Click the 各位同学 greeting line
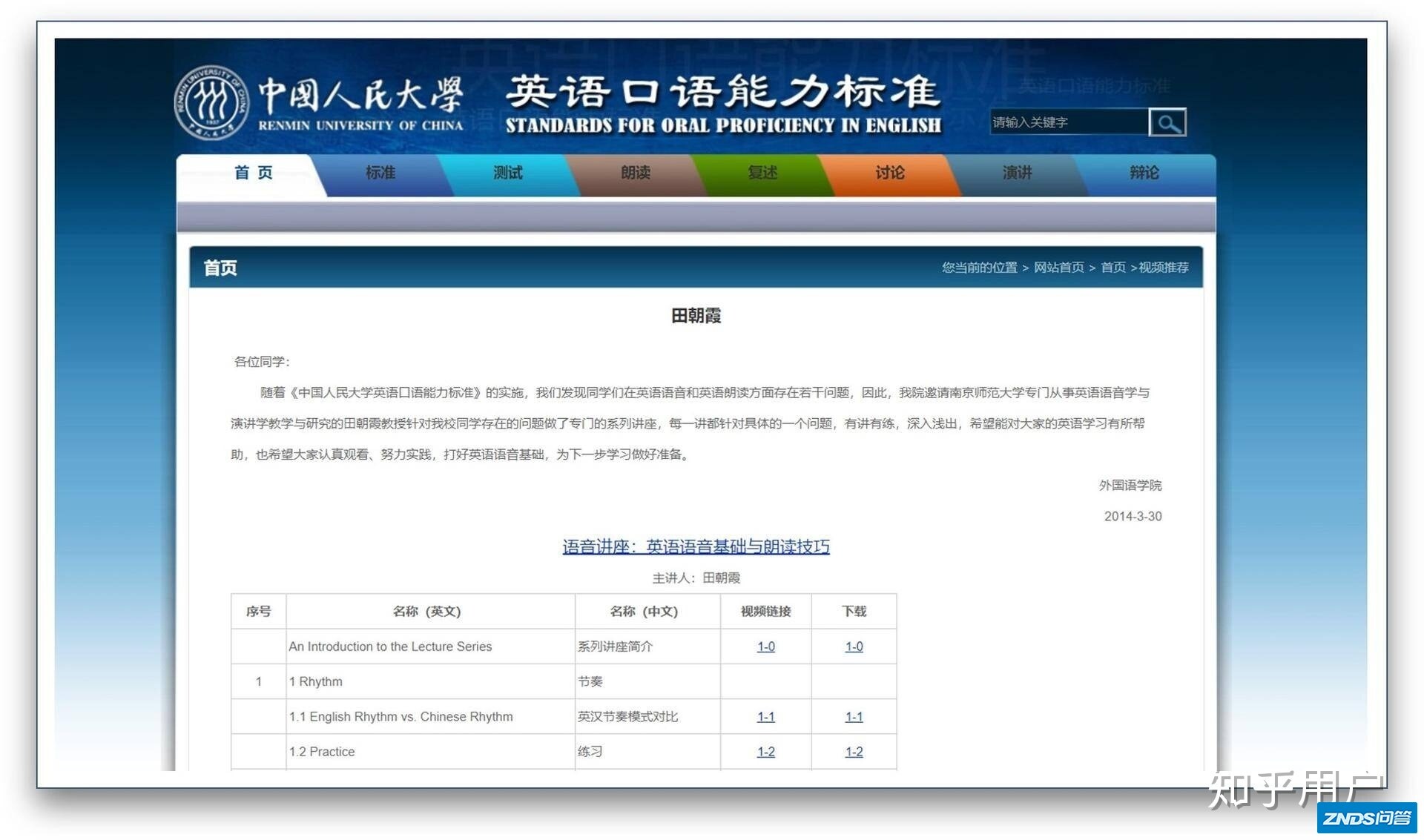Screen dimensions: 1424x840 click(x=262, y=362)
